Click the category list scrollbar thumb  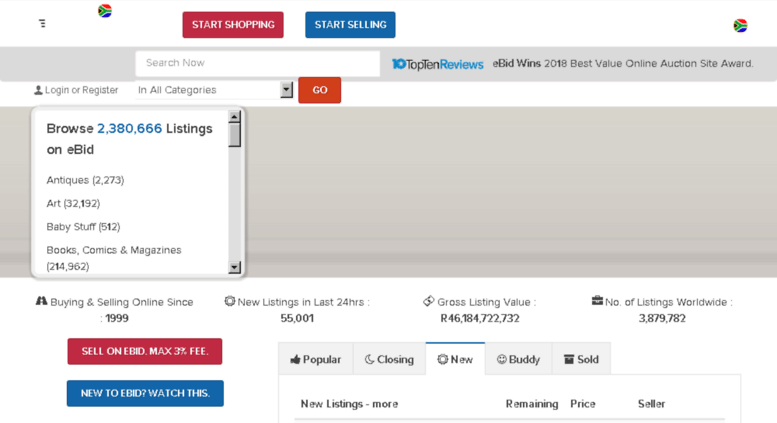(x=235, y=135)
